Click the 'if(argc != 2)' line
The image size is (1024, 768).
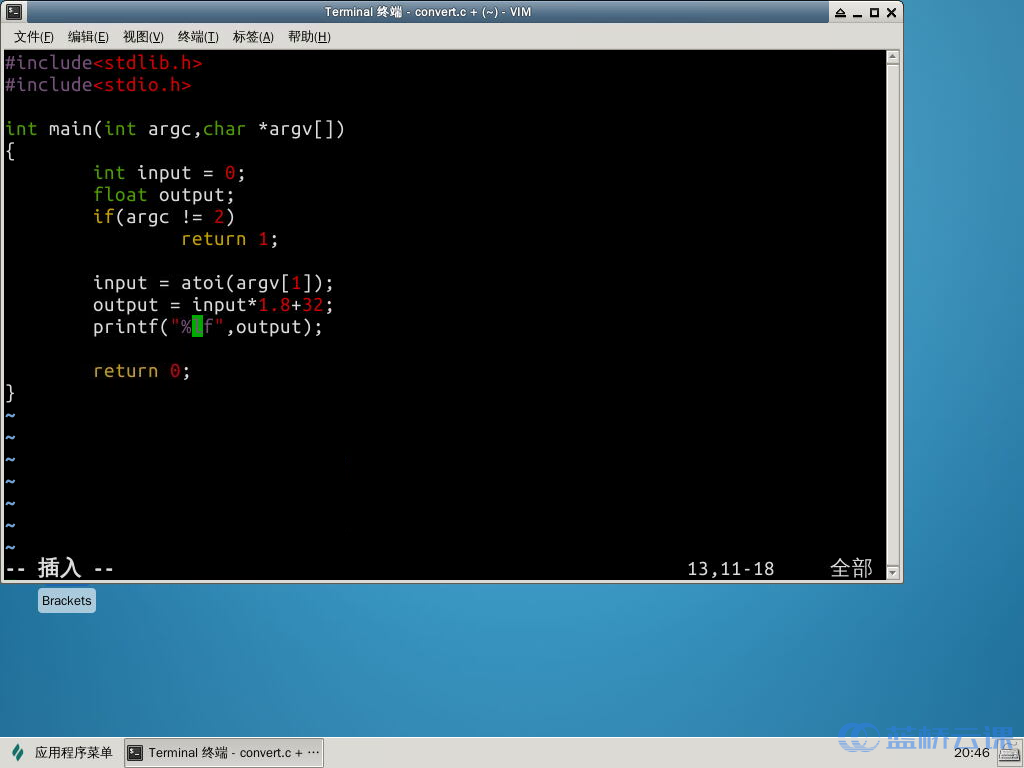163,217
